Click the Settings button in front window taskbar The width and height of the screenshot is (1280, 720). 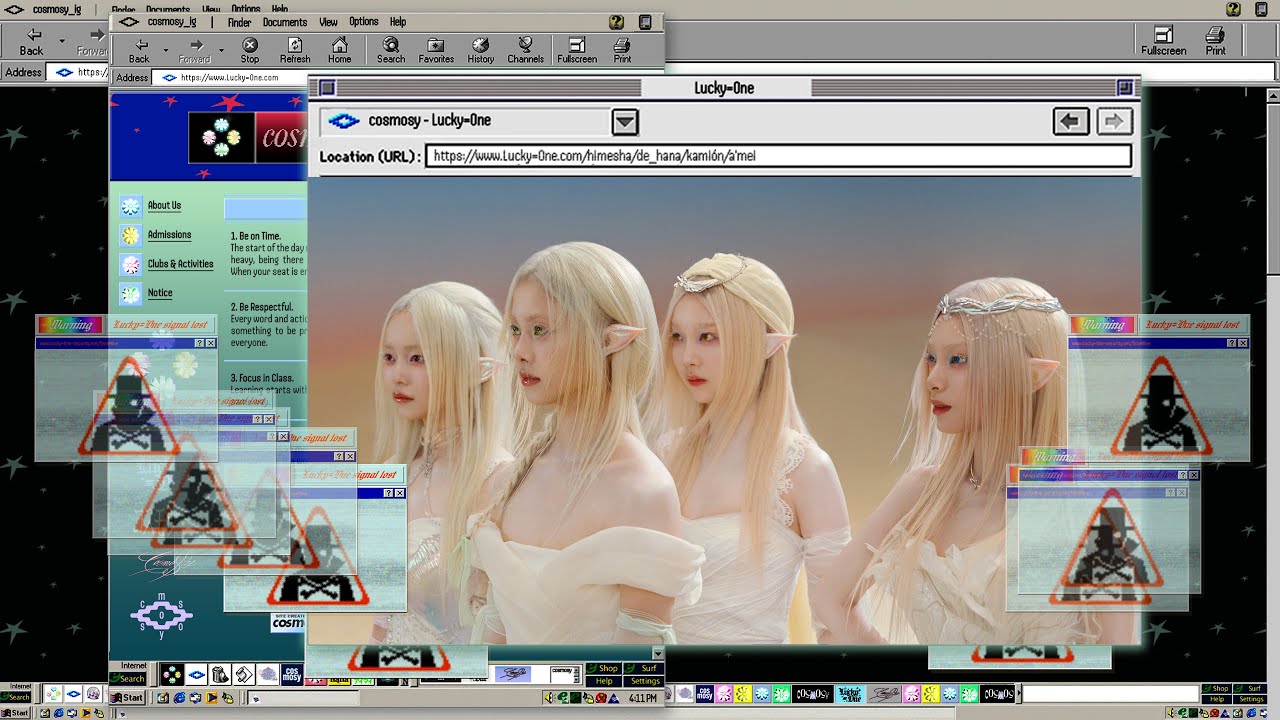pyautogui.click(x=645, y=681)
